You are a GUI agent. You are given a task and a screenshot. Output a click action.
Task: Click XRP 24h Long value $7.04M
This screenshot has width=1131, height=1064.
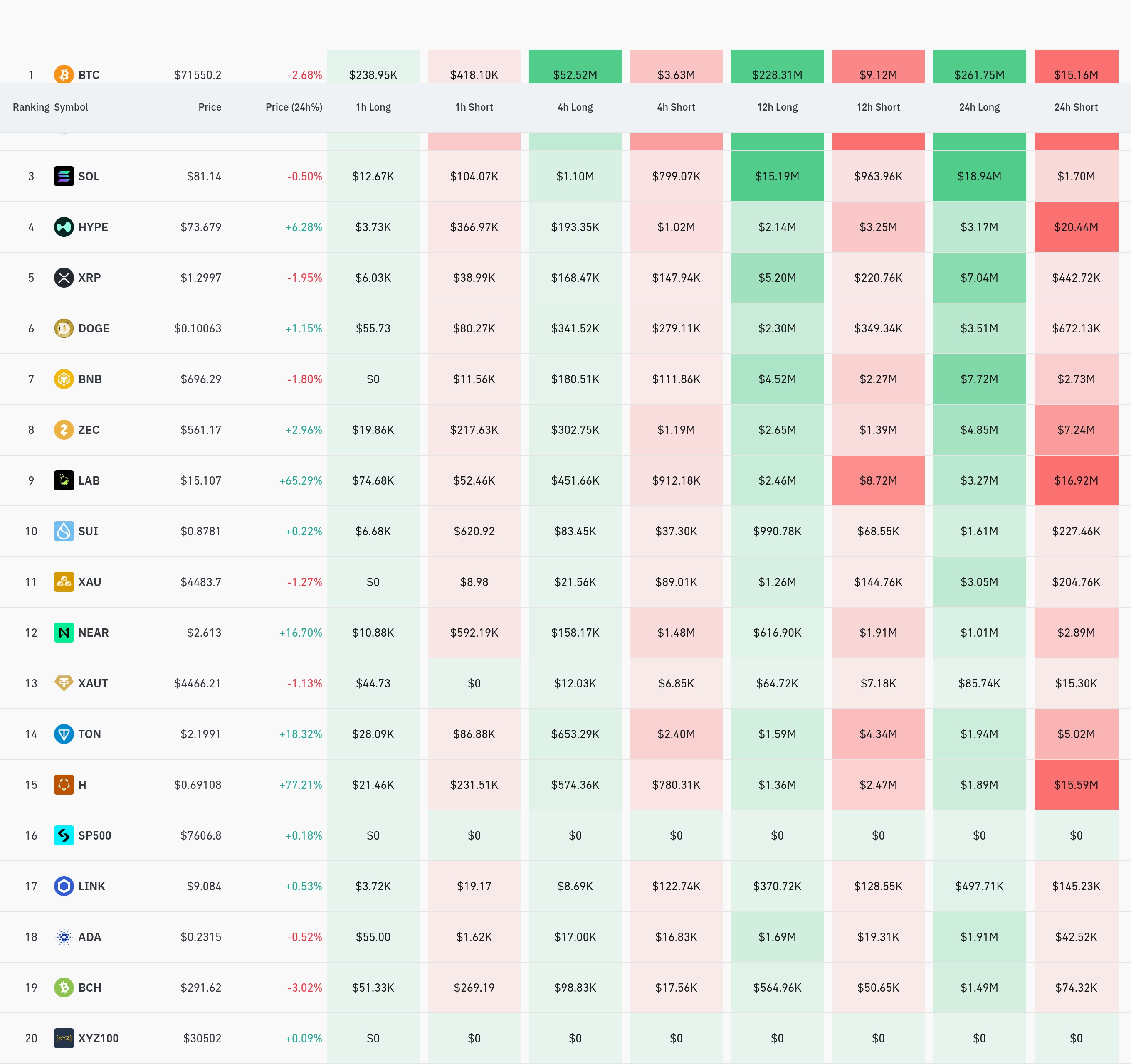[979, 278]
